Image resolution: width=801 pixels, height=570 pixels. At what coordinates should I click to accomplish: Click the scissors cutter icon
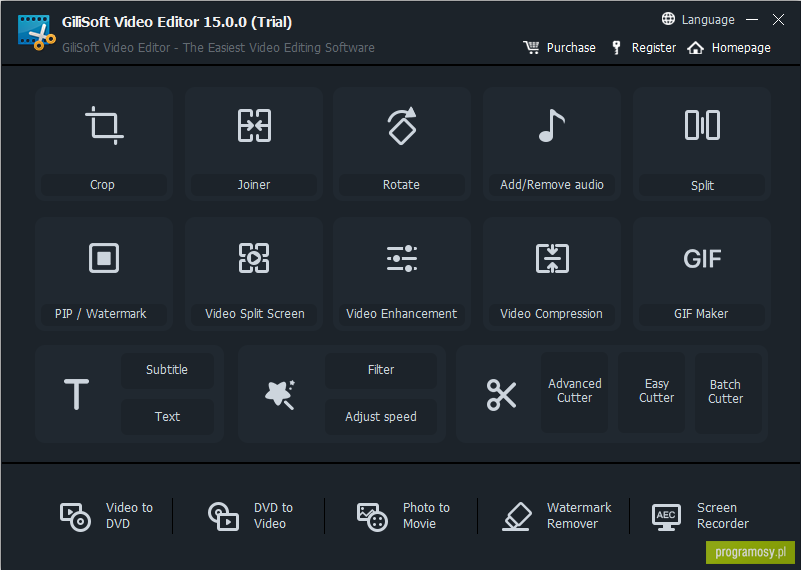[x=501, y=394]
